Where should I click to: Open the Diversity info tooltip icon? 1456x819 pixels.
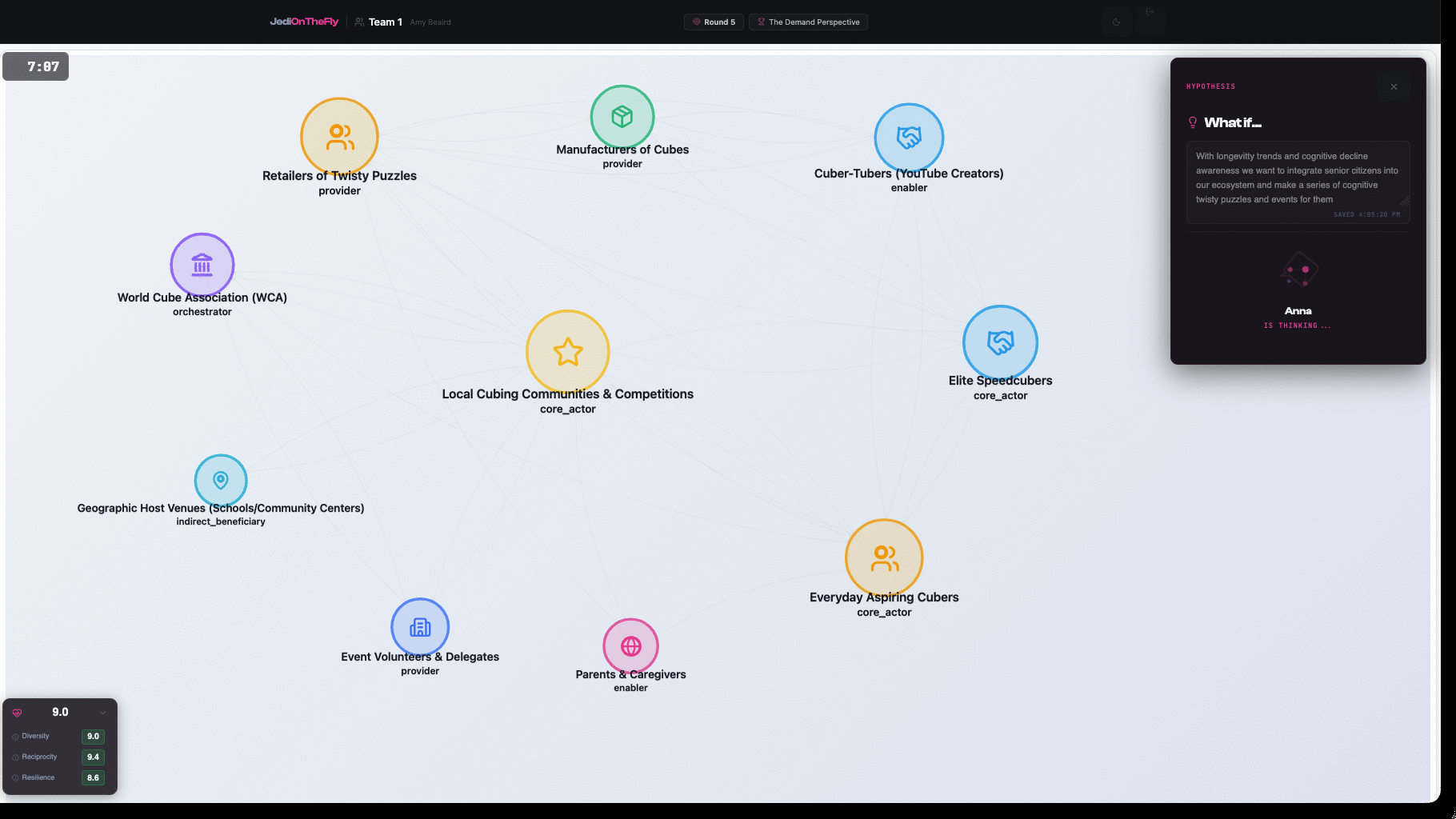coord(15,737)
